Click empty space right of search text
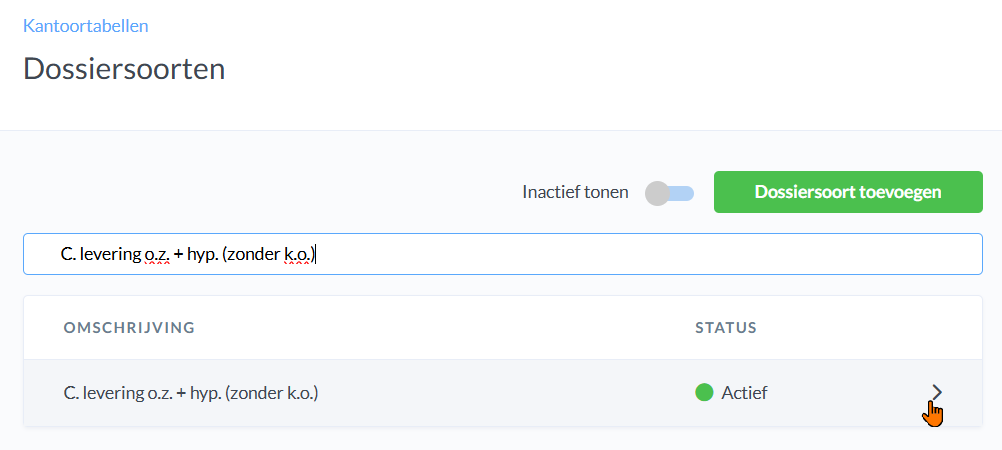Viewport: 1002px width, 450px height. [x=650, y=254]
